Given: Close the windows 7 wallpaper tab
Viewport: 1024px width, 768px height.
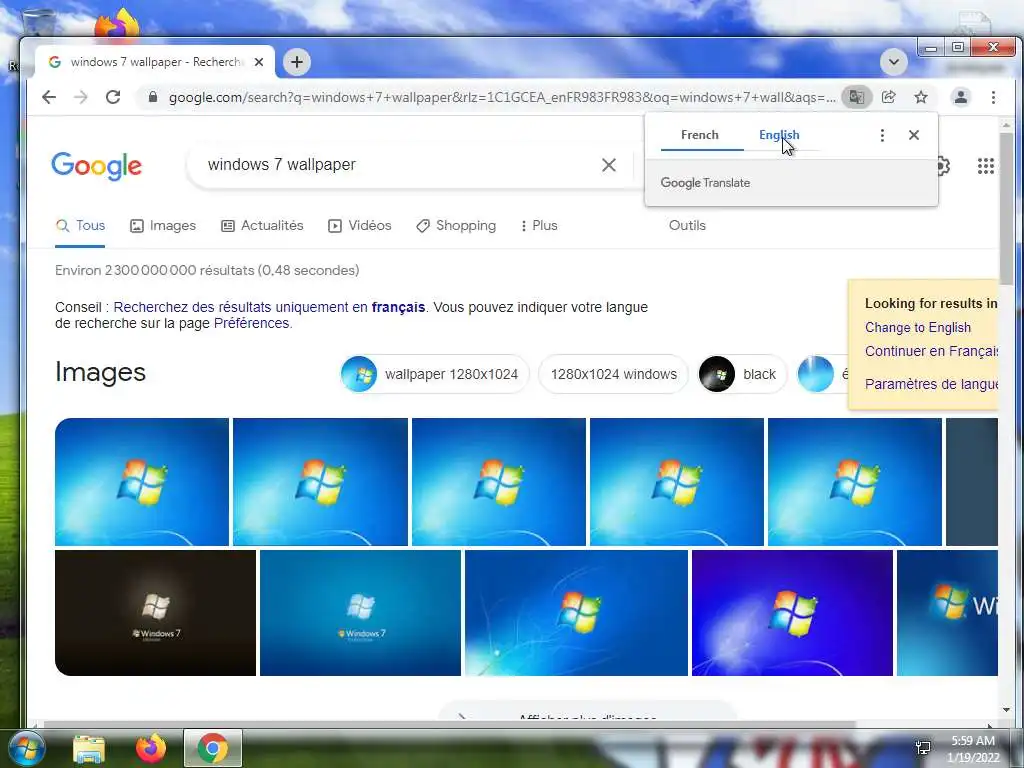Looking at the screenshot, I should pyautogui.click(x=259, y=62).
